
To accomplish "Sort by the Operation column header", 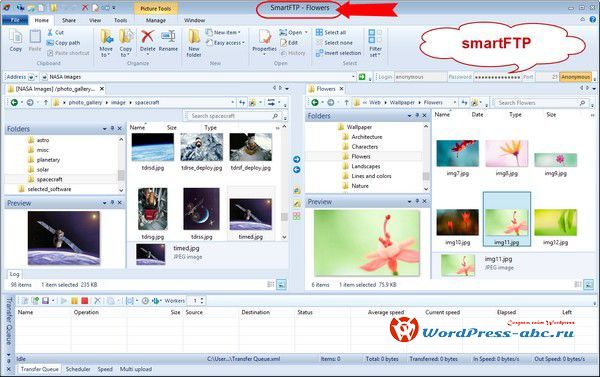I will (x=86, y=312).
